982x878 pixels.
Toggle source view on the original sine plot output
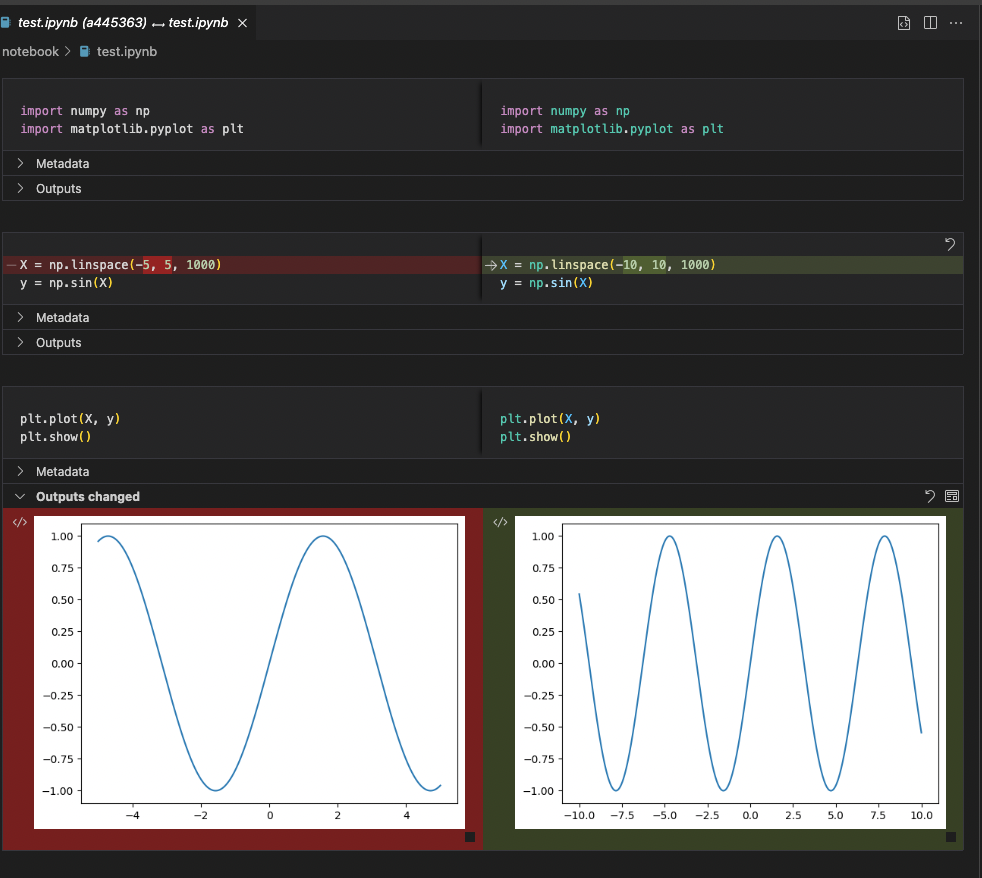click(18, 522)
